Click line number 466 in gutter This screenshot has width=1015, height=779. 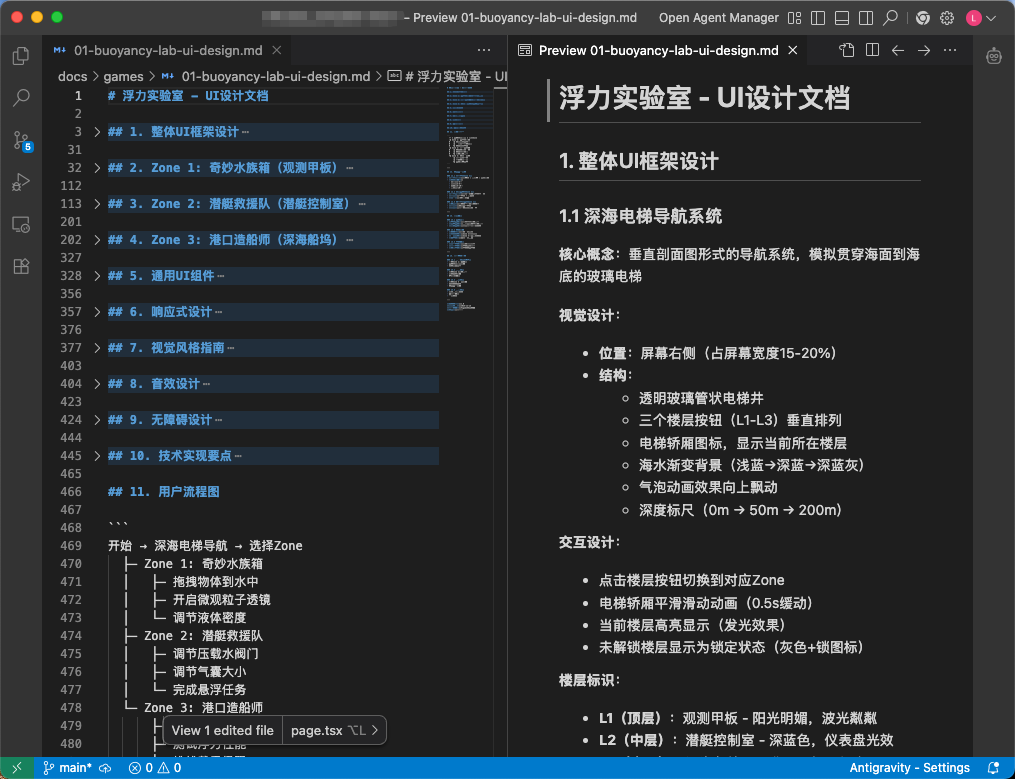coord(71,492)
